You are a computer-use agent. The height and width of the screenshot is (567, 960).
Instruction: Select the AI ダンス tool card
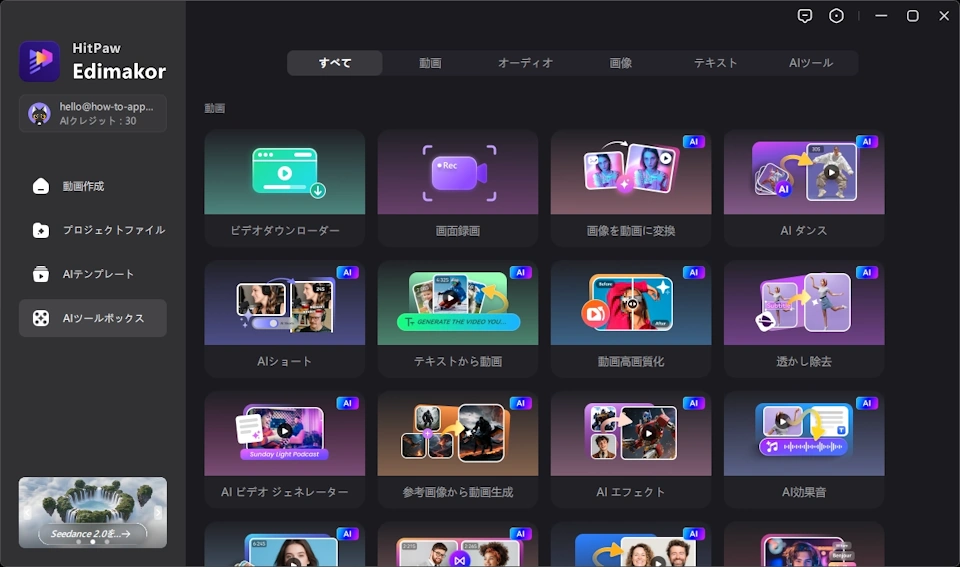tap(804, 188)
